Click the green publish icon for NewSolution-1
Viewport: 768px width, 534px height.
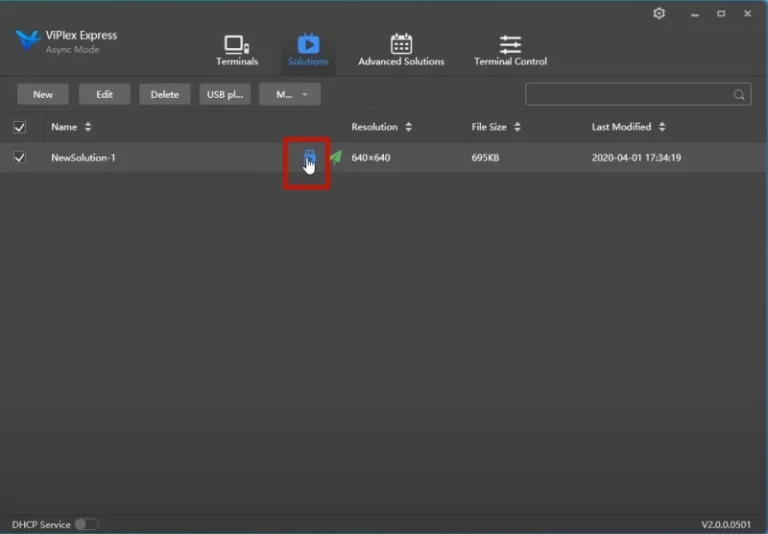(336, 157)
